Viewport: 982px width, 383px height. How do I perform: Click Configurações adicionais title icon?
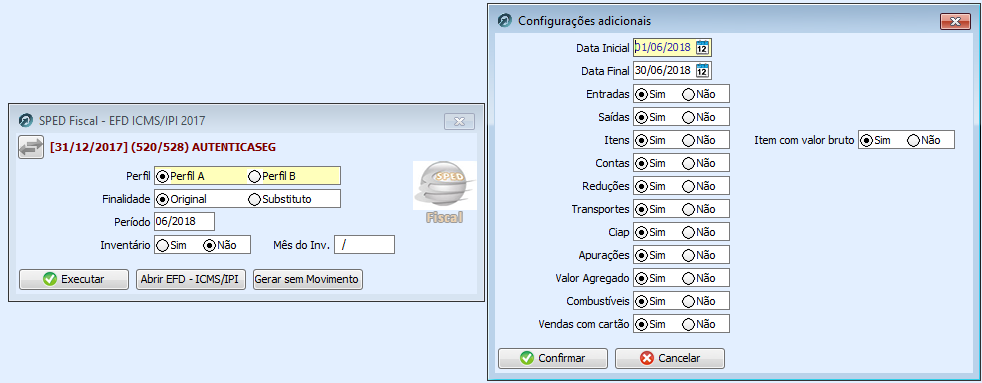(x=505, y=21)
